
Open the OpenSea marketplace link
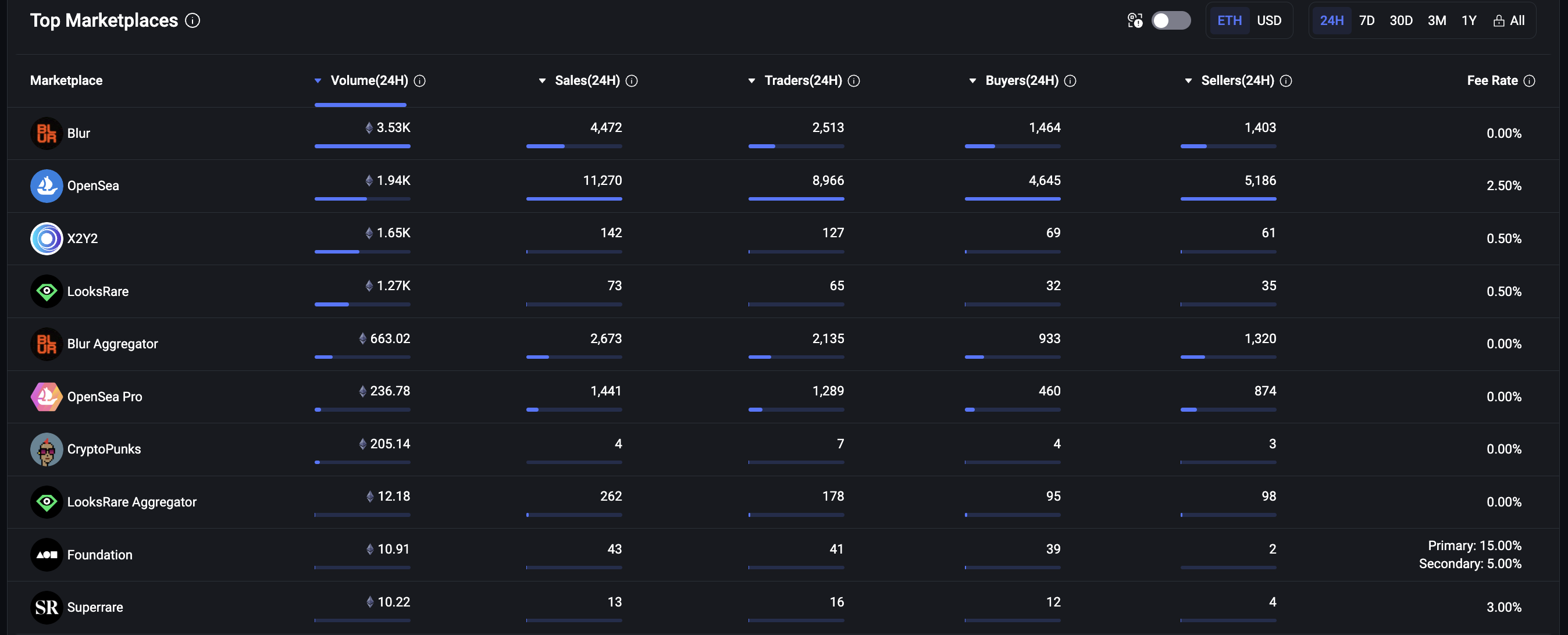(93, 185)
